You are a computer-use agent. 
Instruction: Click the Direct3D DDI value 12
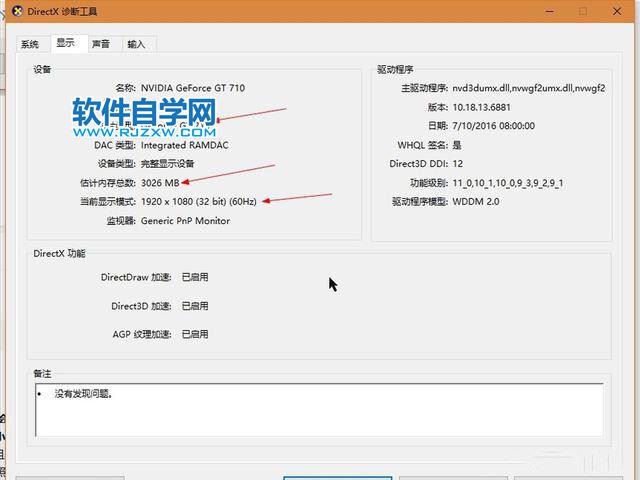click(458, 164)
